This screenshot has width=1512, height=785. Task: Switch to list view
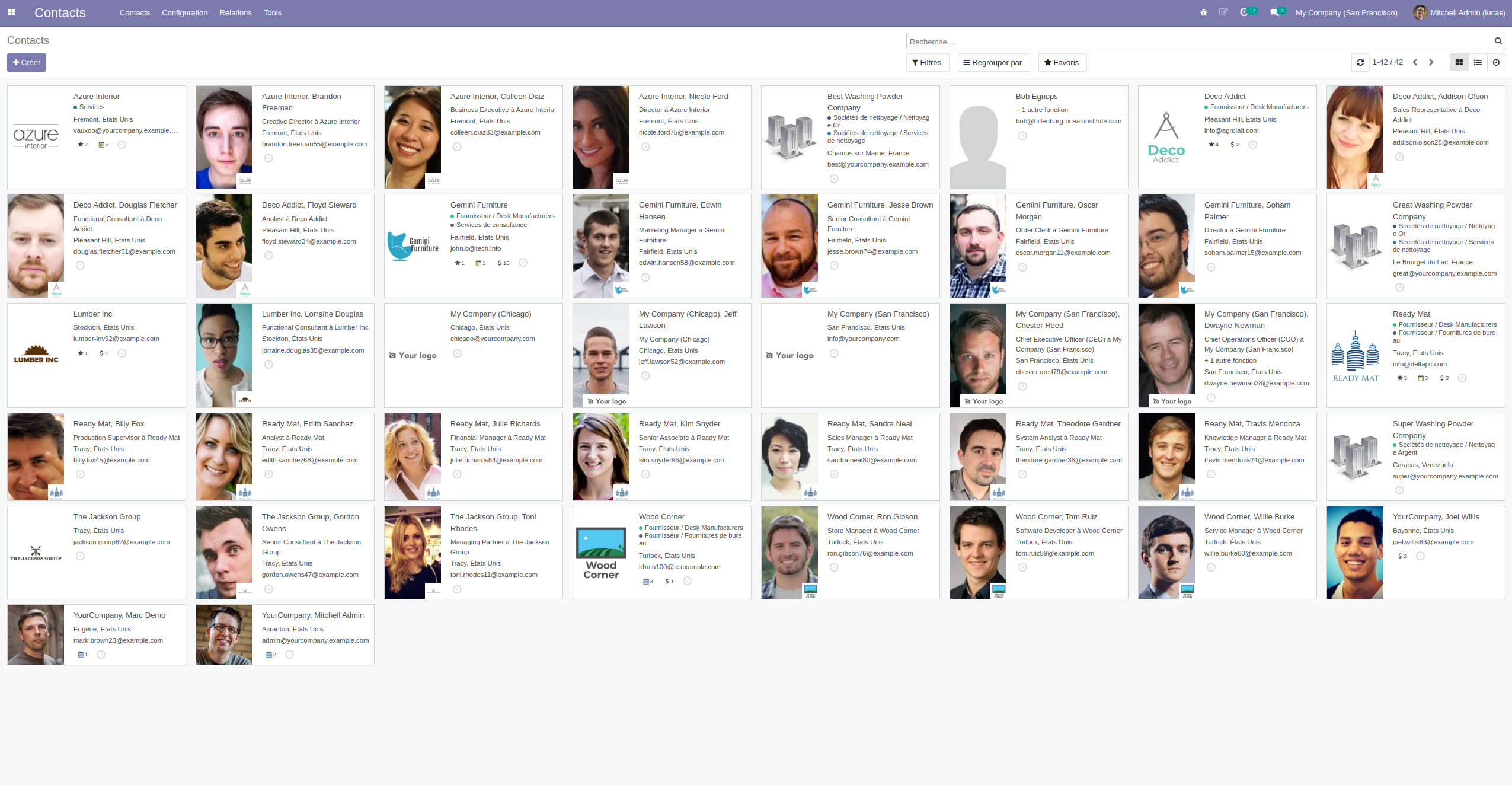pos(1478,62)
